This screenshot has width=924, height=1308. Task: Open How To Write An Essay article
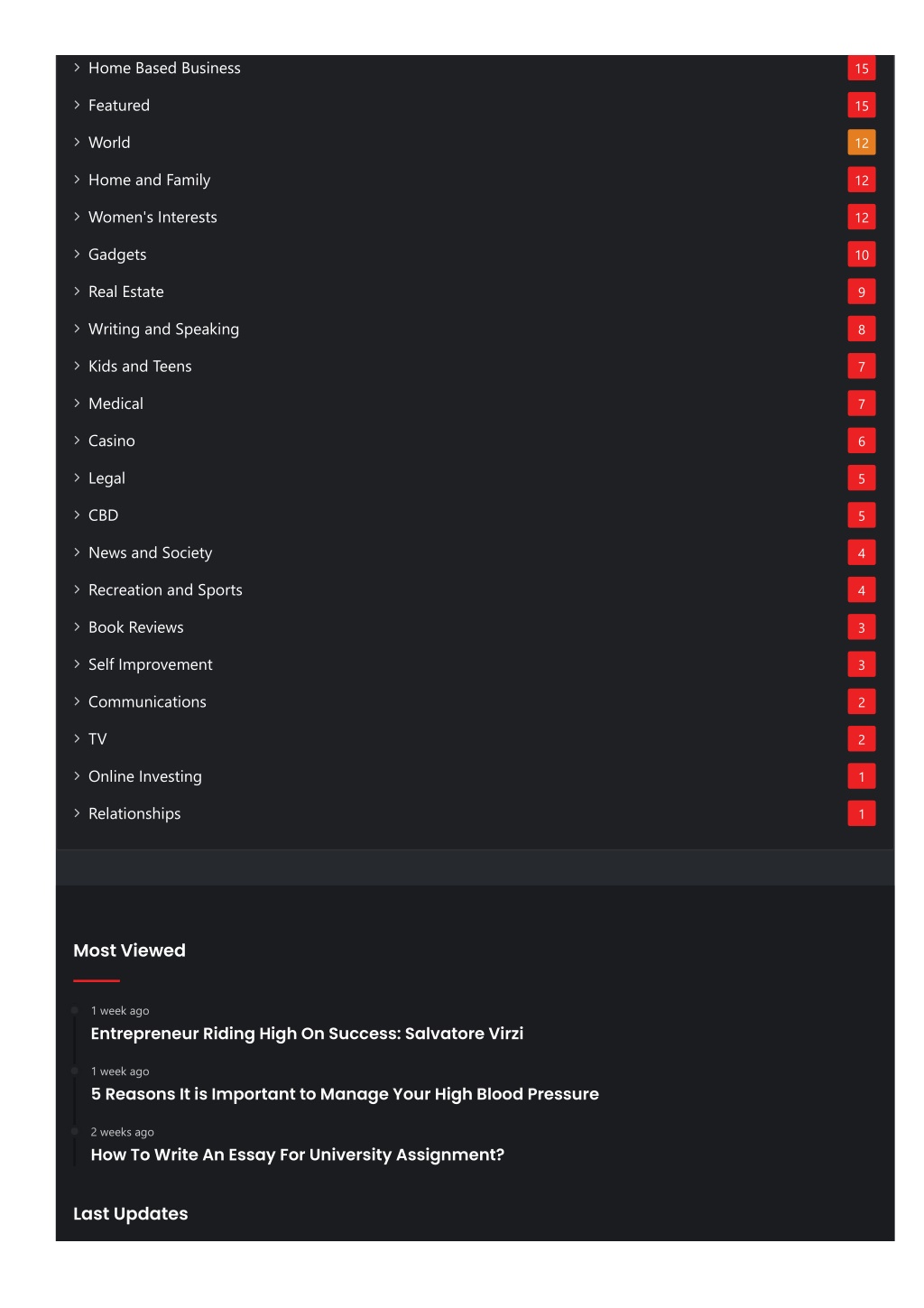coord(297,1155)
